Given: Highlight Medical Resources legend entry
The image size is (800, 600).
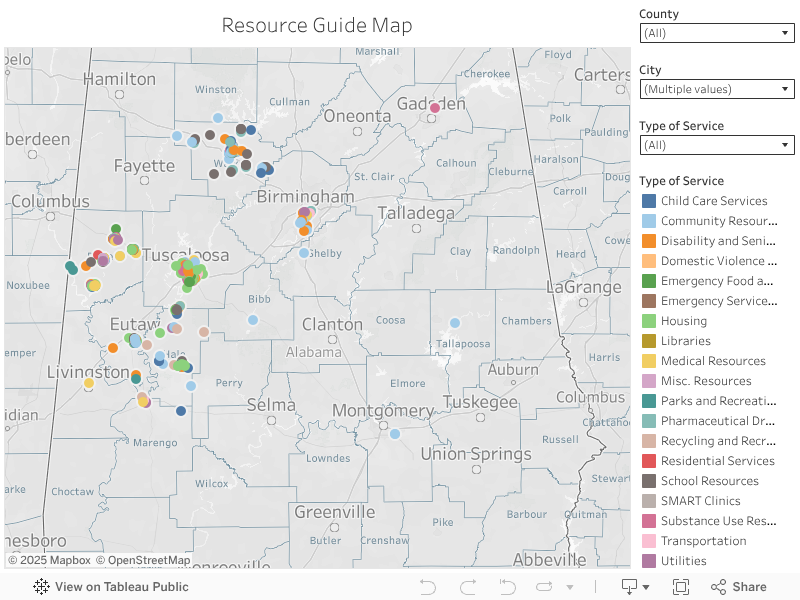Looking at the screenshot, I should (712, 361).
